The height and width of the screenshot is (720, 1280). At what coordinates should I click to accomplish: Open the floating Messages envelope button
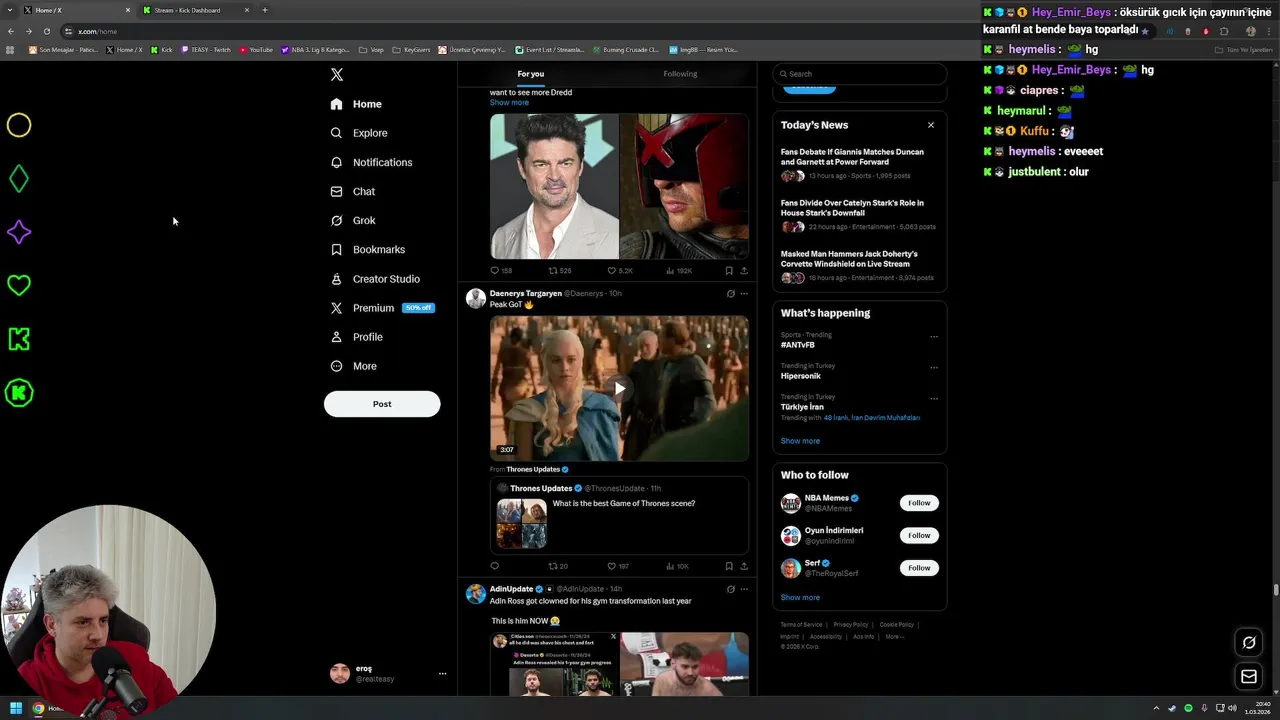click(x=1249, y=677)
